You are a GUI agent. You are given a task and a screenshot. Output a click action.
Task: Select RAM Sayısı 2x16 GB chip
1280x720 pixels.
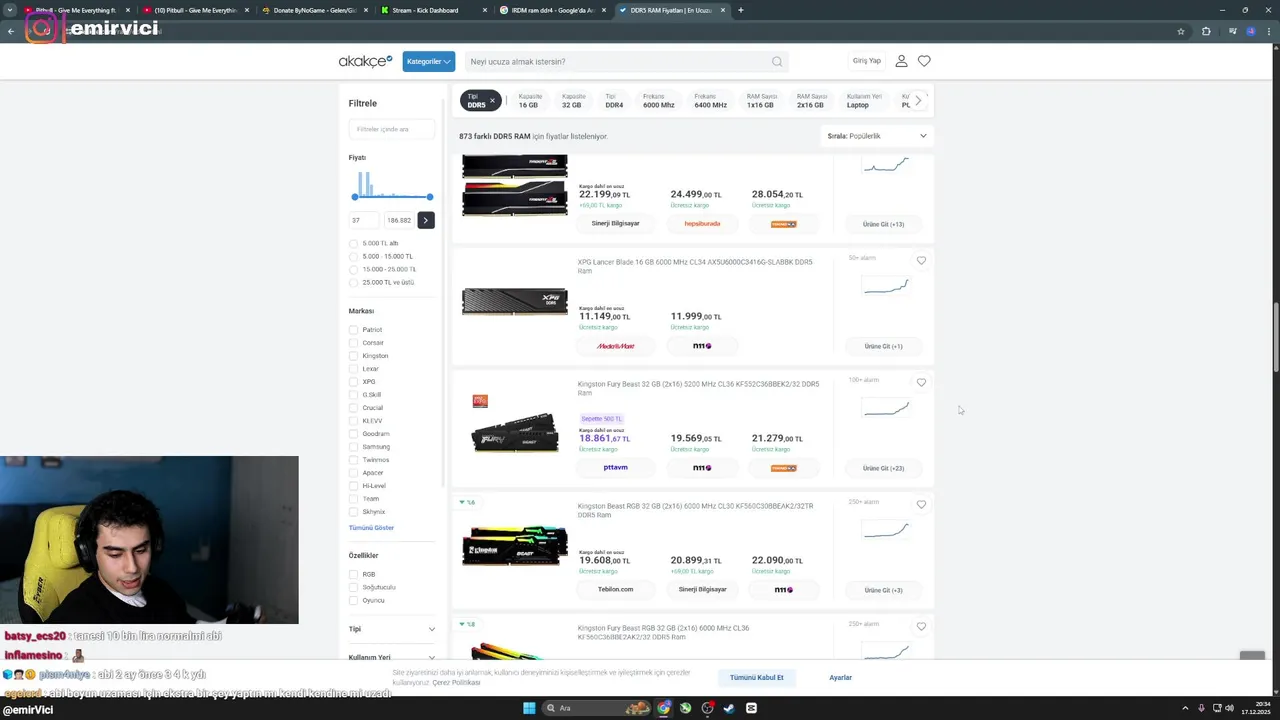coord(810,101)
